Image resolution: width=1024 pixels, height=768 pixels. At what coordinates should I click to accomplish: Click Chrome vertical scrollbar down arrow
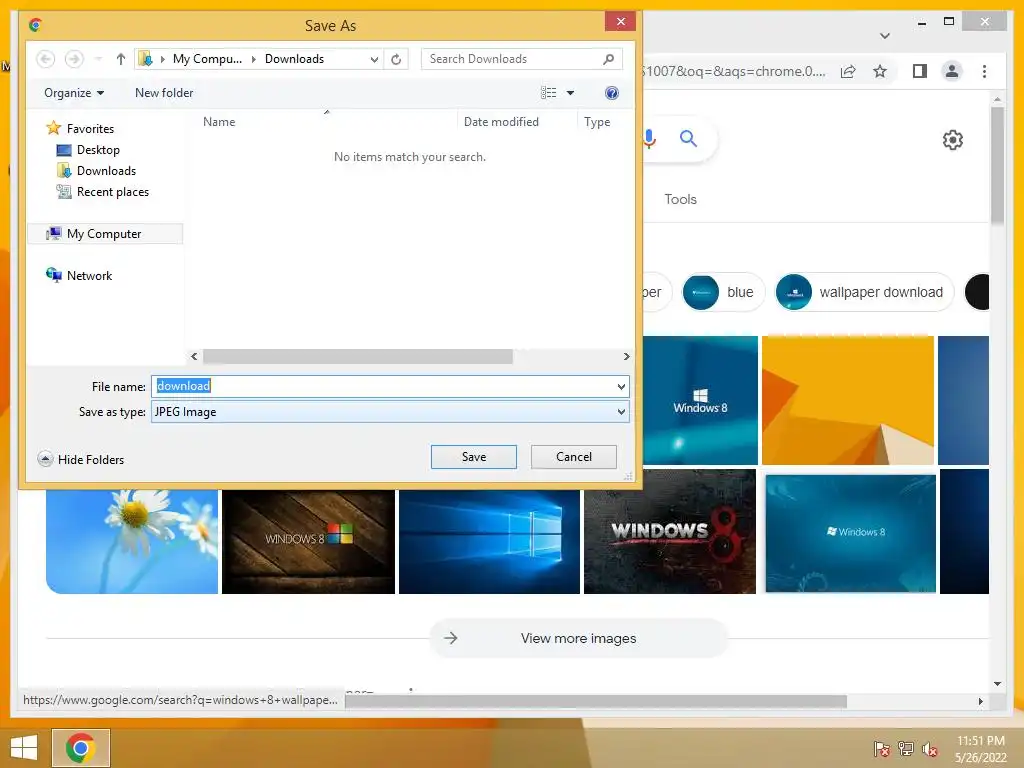coord(997,684)
